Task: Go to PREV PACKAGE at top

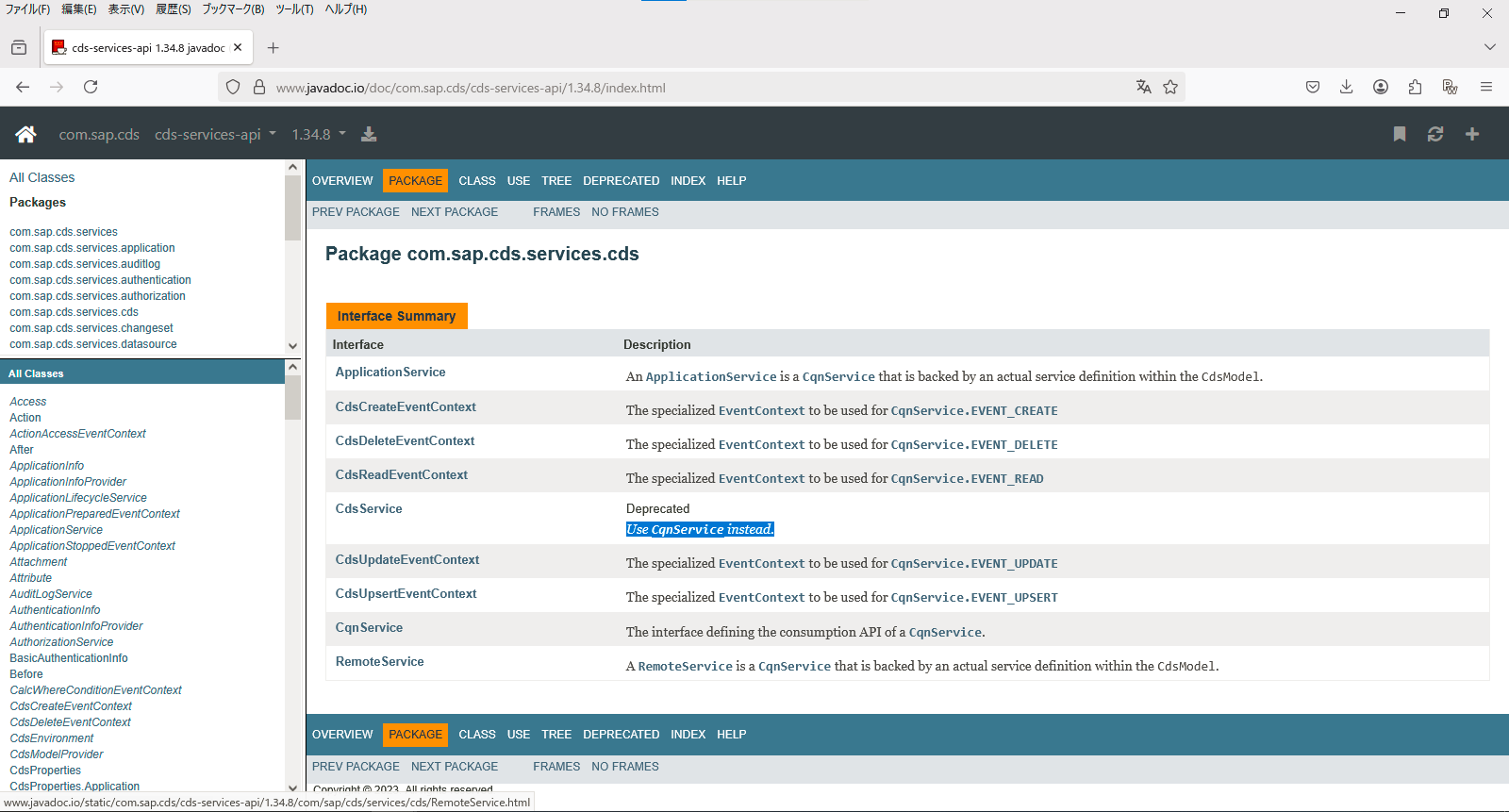Action: click(356, 212)
